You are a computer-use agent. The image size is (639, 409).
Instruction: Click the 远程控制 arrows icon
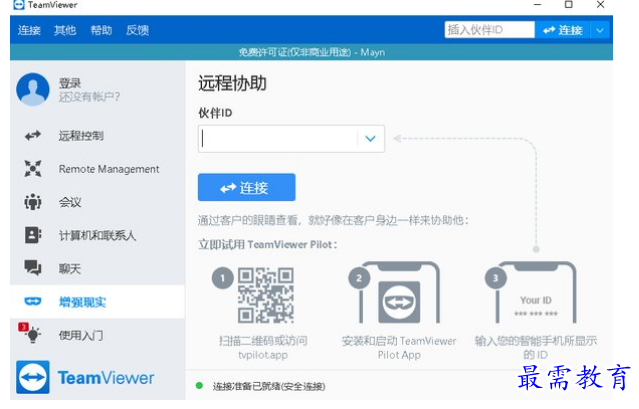click(x=33, y=135)
